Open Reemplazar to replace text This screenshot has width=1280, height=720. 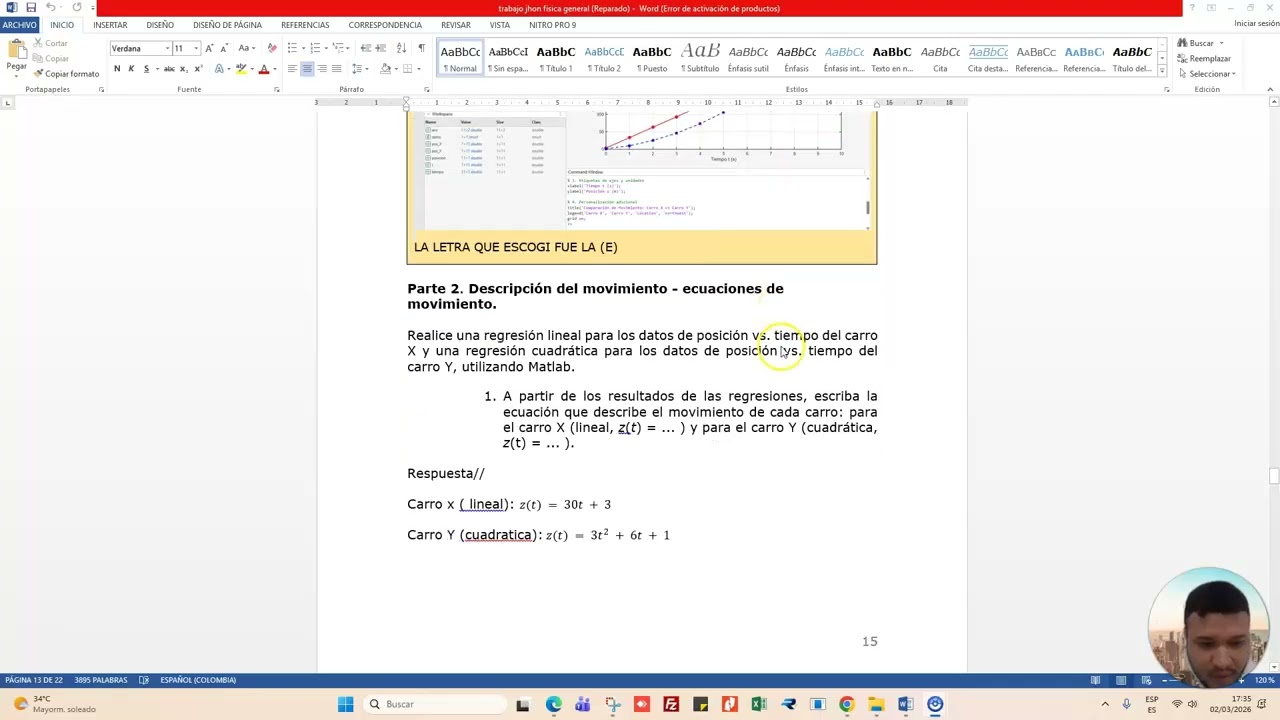[1204, 59]
